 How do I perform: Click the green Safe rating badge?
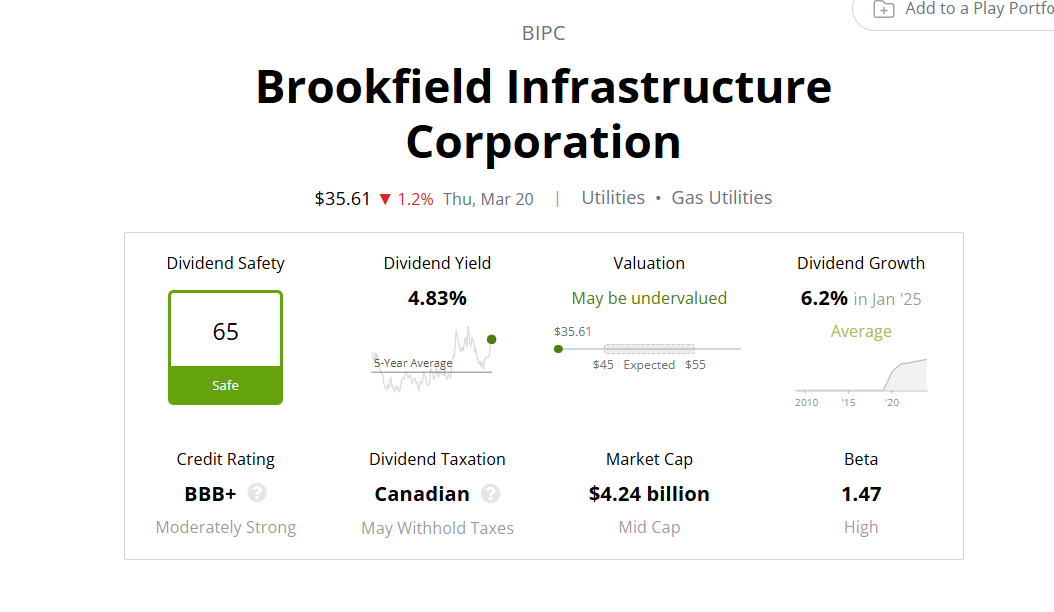pos(225,385)
